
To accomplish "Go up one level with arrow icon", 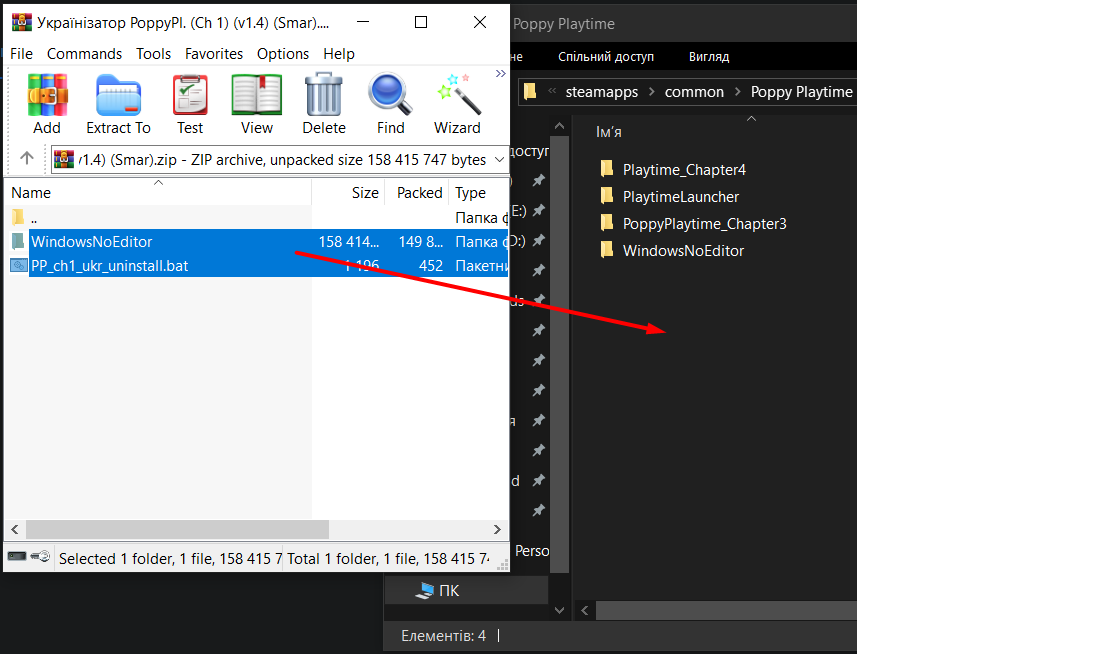I will click(x=27, y=159).
